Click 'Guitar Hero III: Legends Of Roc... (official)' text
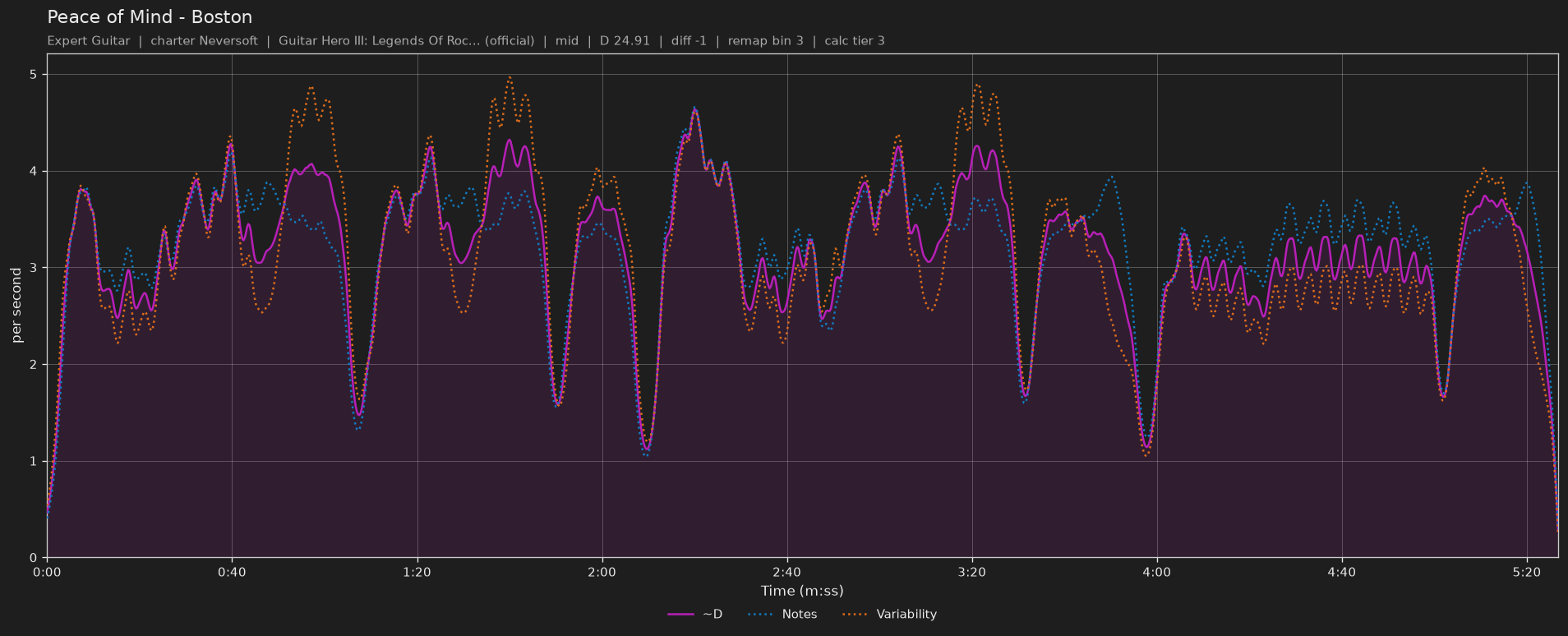Screen dimensions: 1568x636 click(406, 41)
